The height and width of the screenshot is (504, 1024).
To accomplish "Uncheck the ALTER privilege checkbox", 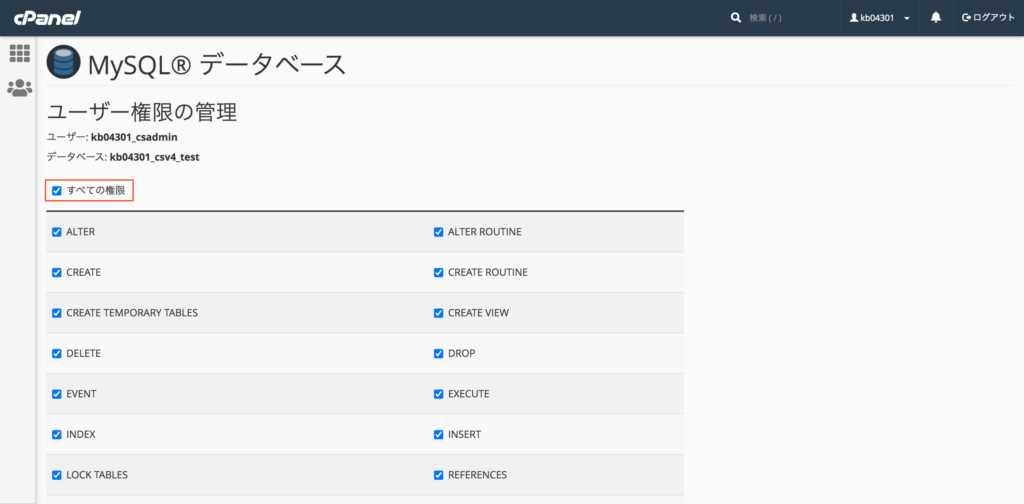I will point(57,232).
